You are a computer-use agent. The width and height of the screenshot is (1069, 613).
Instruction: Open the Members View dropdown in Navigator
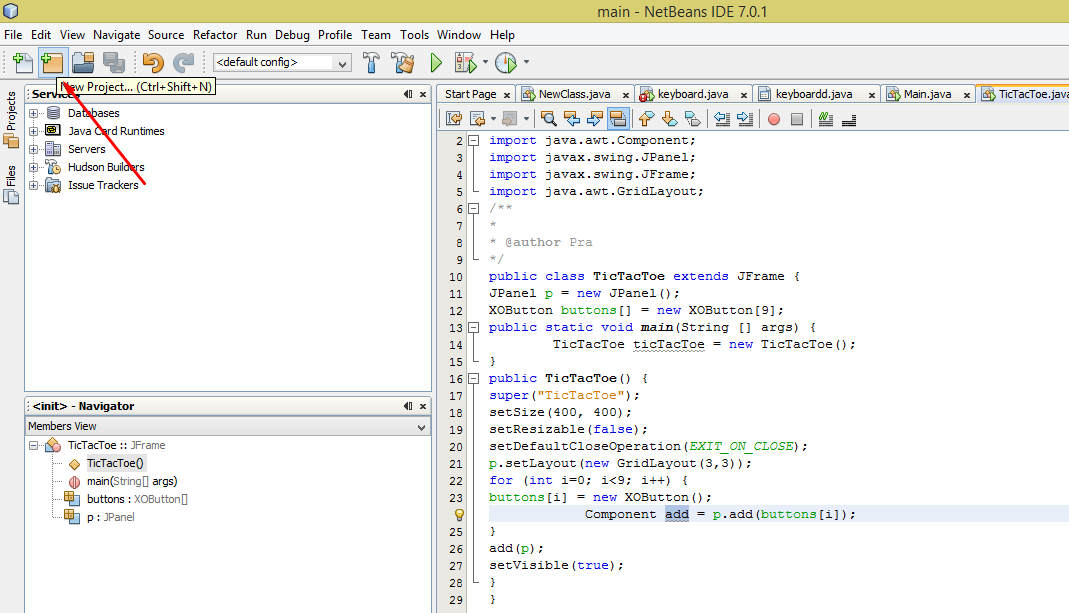[422, 426]
